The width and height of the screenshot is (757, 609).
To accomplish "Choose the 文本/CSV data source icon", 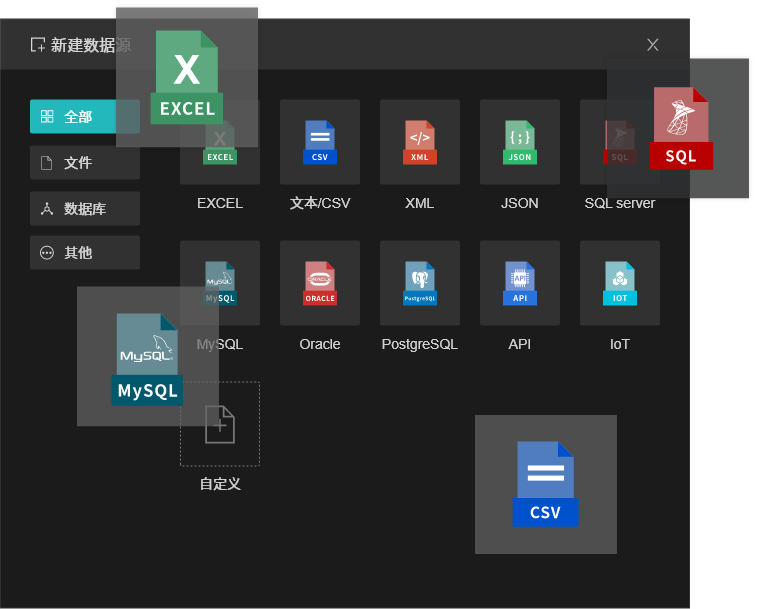I will (320, 142).
